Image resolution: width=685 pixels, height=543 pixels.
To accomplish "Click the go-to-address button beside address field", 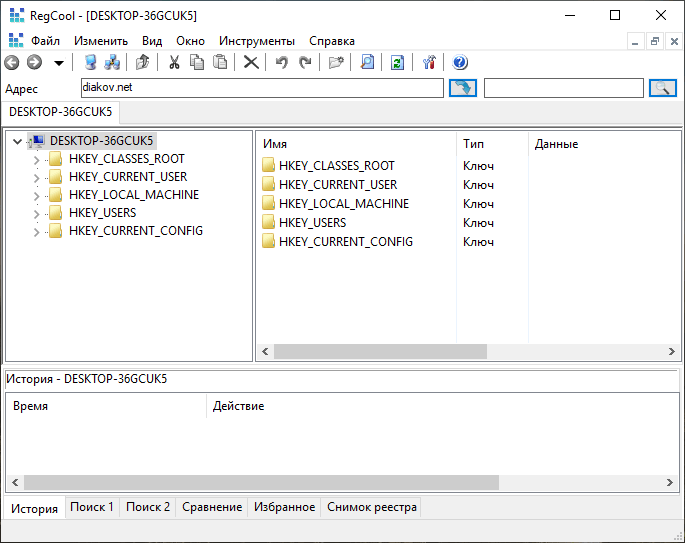I will click(462, 88).
